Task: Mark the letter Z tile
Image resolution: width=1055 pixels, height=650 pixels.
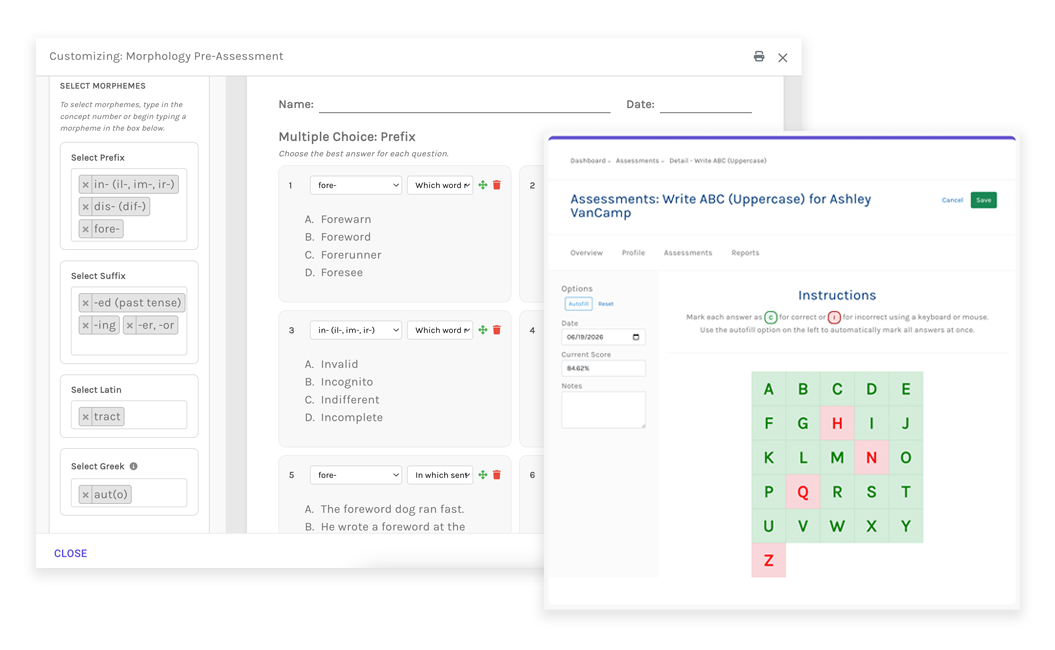Action: (x=768, y=561)
